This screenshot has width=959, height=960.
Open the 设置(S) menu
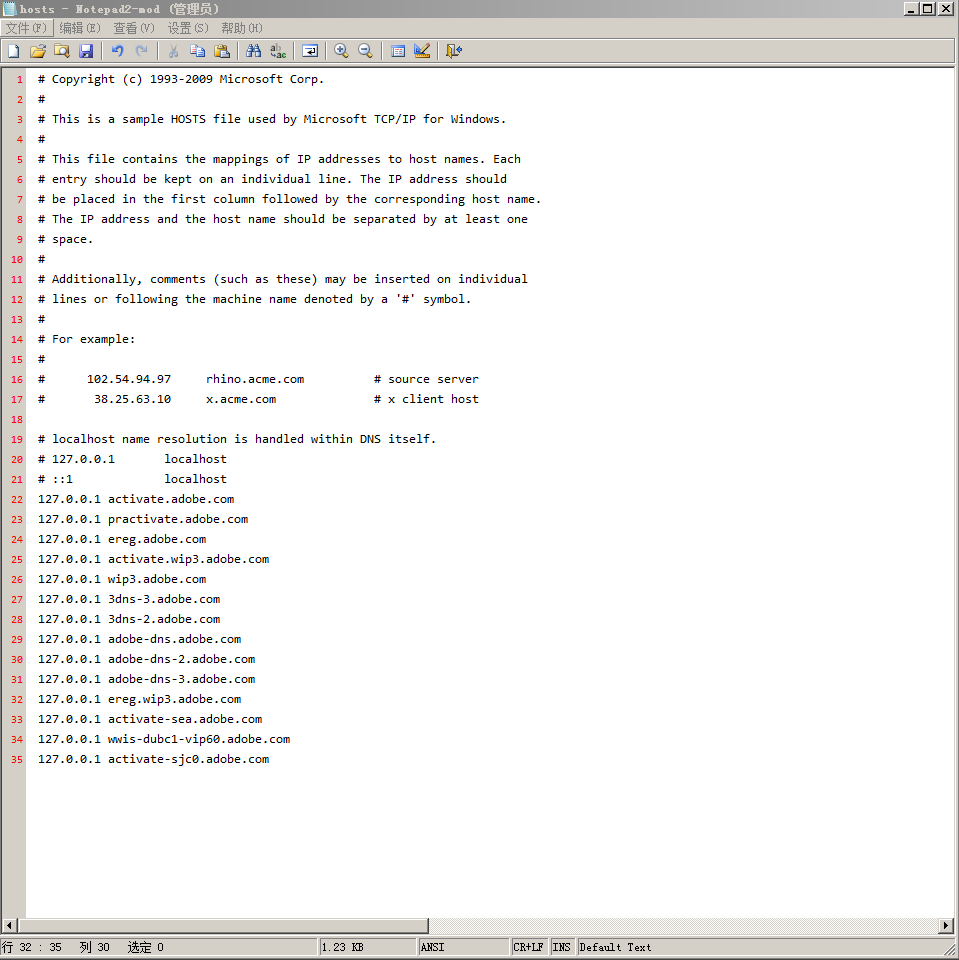click(x=188, y=28)
